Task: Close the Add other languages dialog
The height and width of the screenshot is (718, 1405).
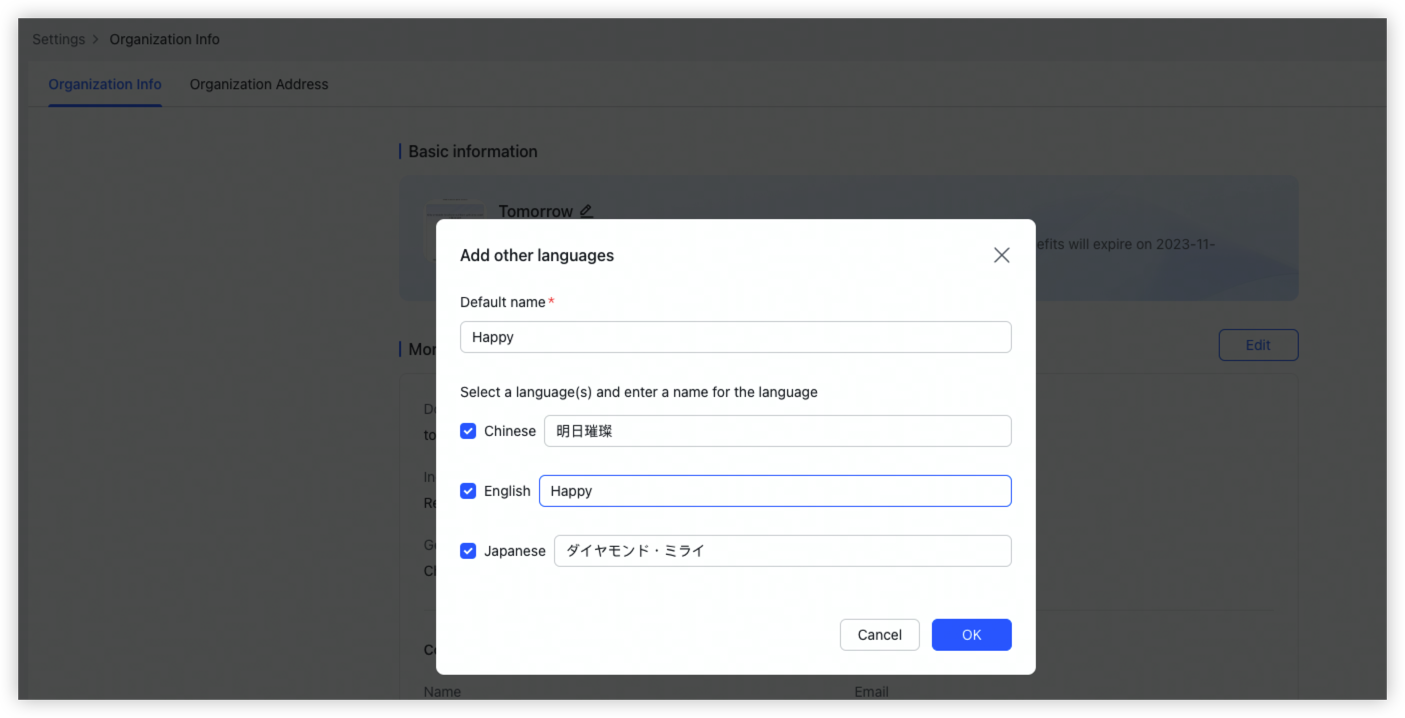Action: coord(1001,255)
